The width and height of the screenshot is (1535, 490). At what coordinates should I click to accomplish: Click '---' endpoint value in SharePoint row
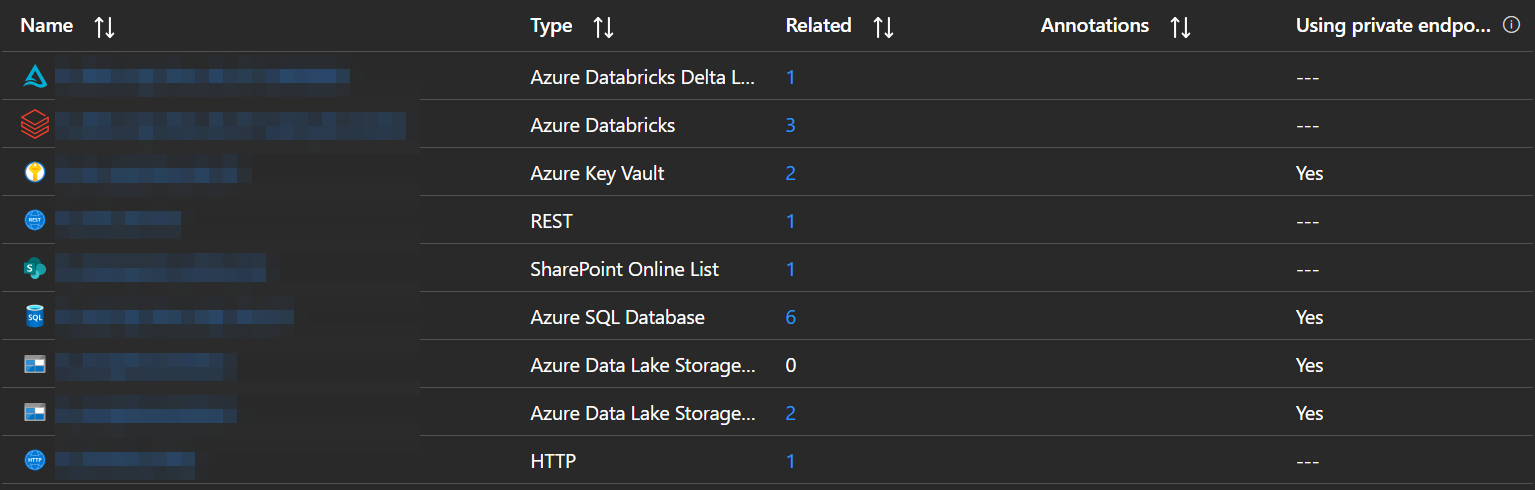pyautogui.click(x=1308, y=269)
